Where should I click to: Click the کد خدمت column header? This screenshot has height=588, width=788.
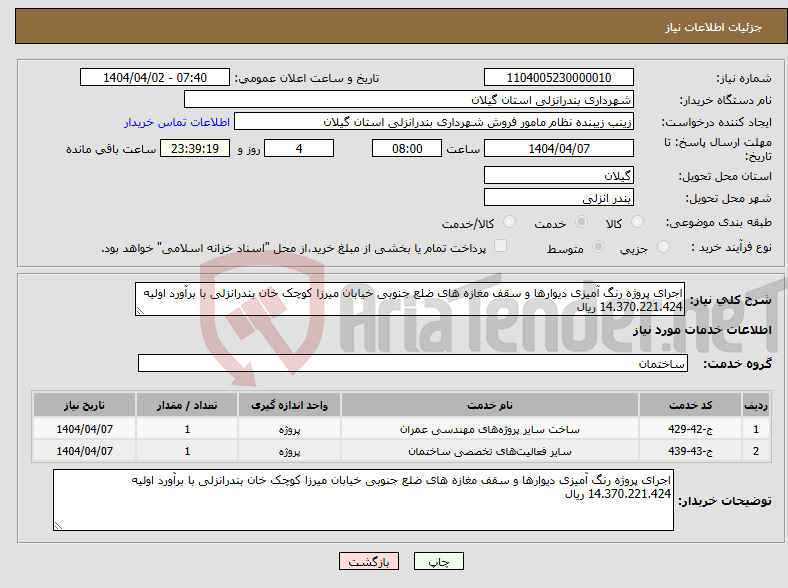click(691, 405)
